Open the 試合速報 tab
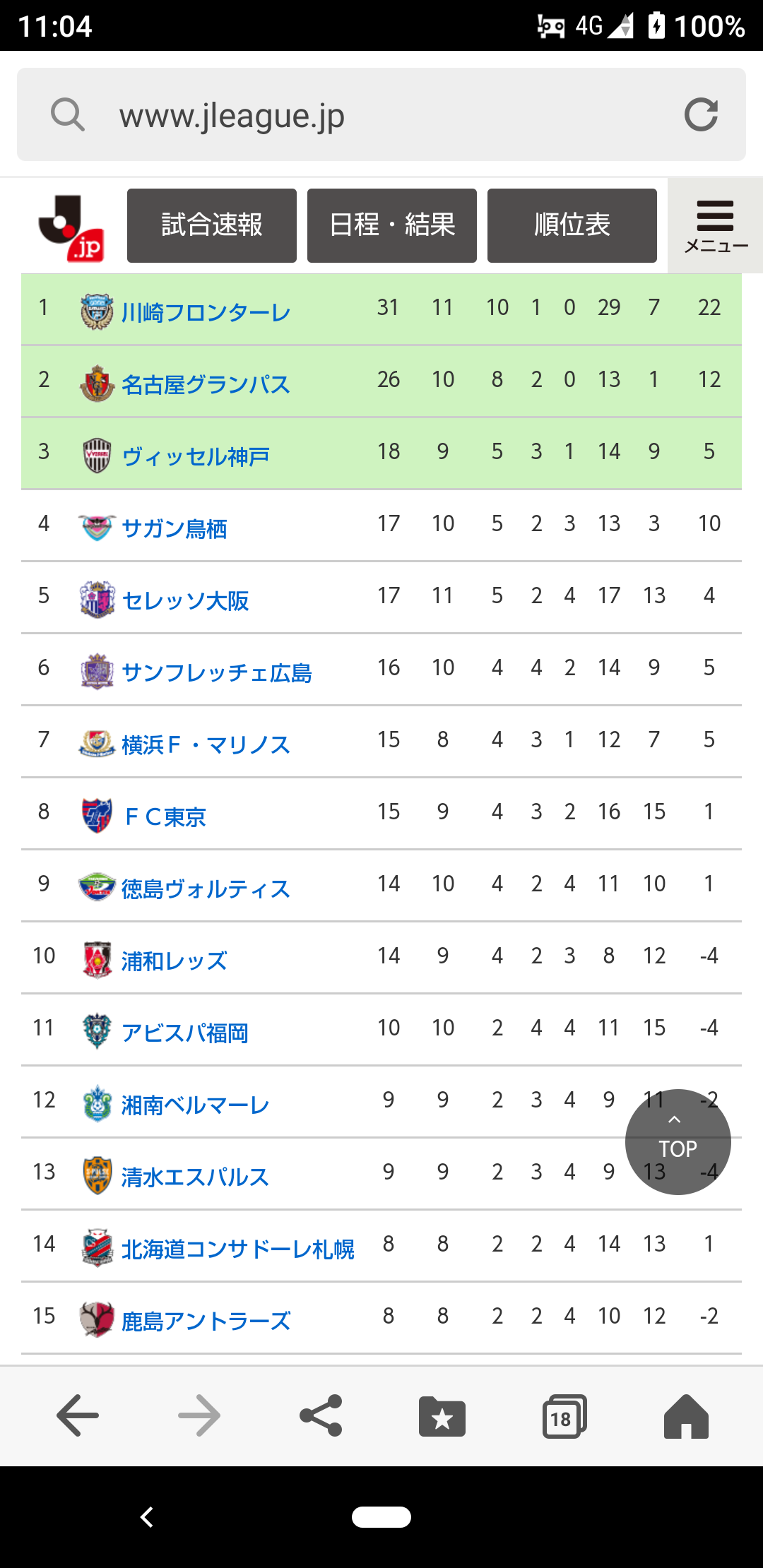The height and width of the screenshot is (1568, 763). coord(212,225)
